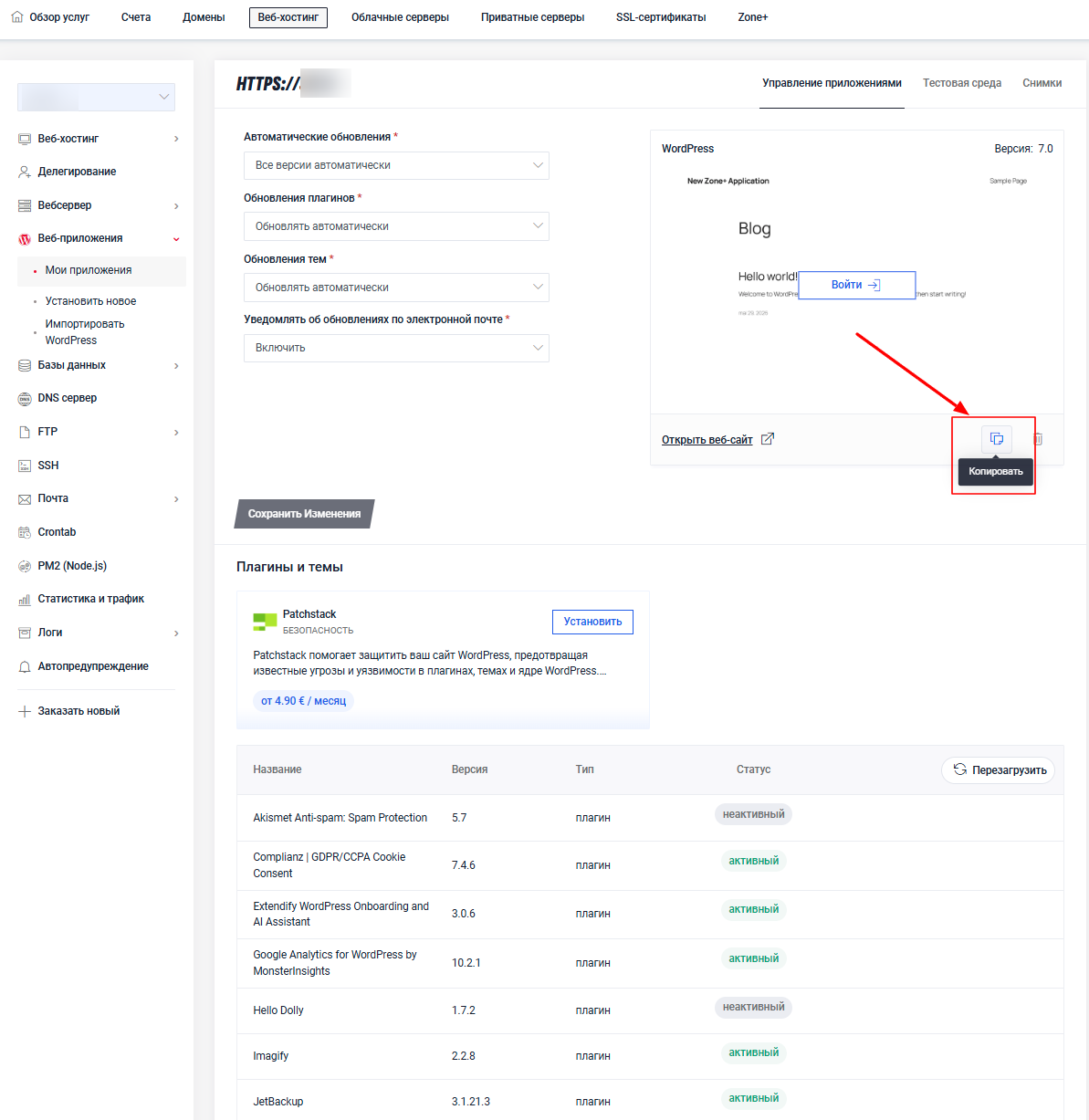The image size is (1089, 1120).
Task: Select the Веб-хостинг top menu item
Action: (288, 17)
